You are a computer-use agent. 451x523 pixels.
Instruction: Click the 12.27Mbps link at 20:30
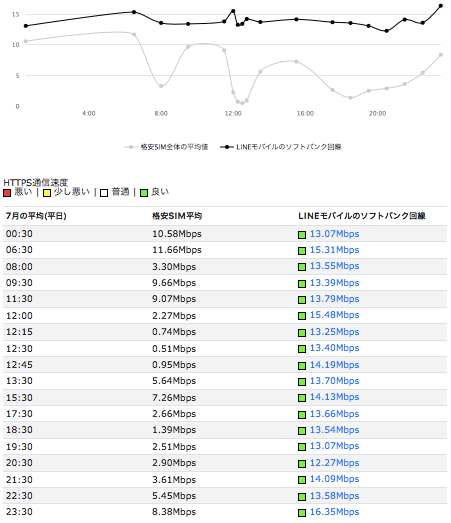[334, 463]
